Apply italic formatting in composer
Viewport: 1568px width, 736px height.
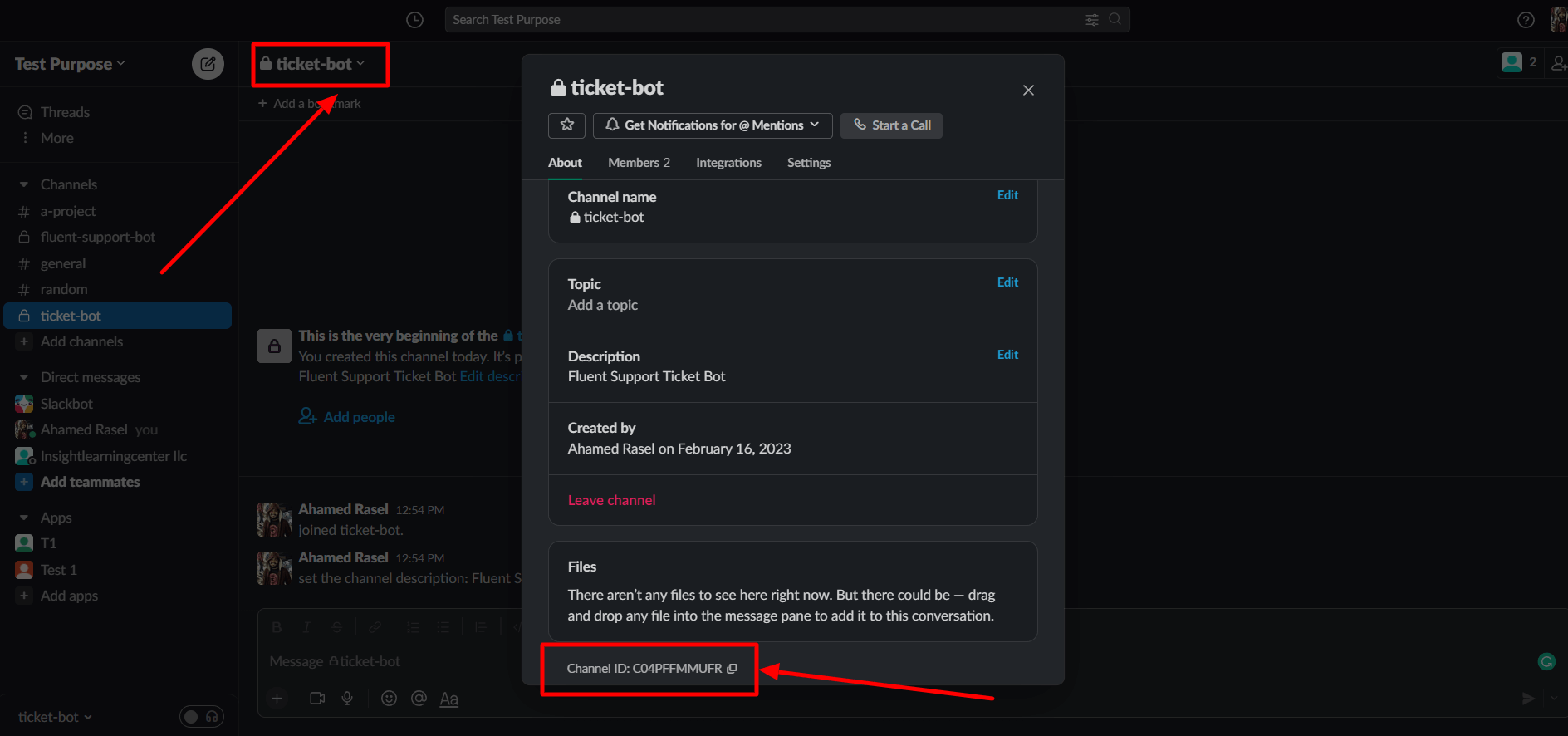click(306, 627)
